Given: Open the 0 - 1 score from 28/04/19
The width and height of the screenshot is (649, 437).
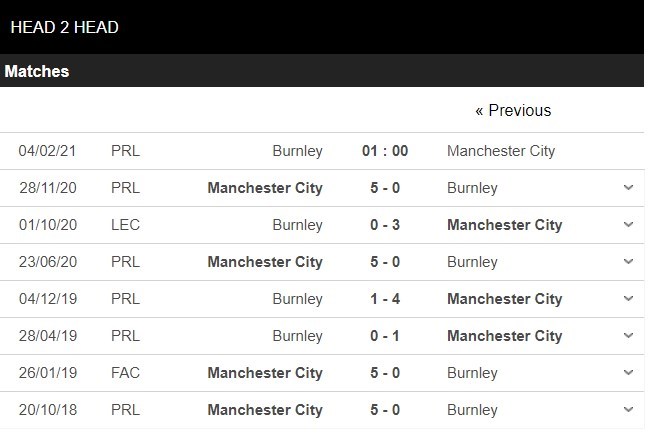Looking at the screenshot, I should [385, 336].
